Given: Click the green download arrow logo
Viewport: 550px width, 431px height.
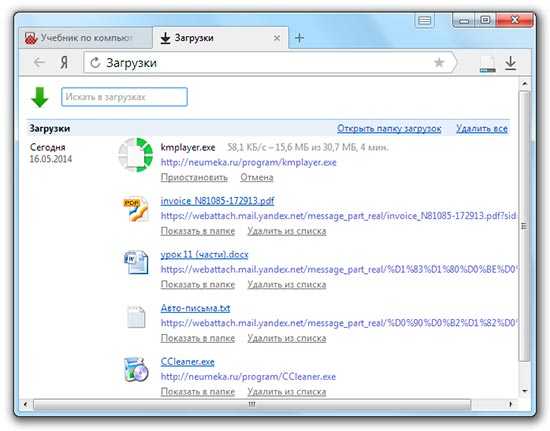Looking at the screenshot, I should coord(40,97).
